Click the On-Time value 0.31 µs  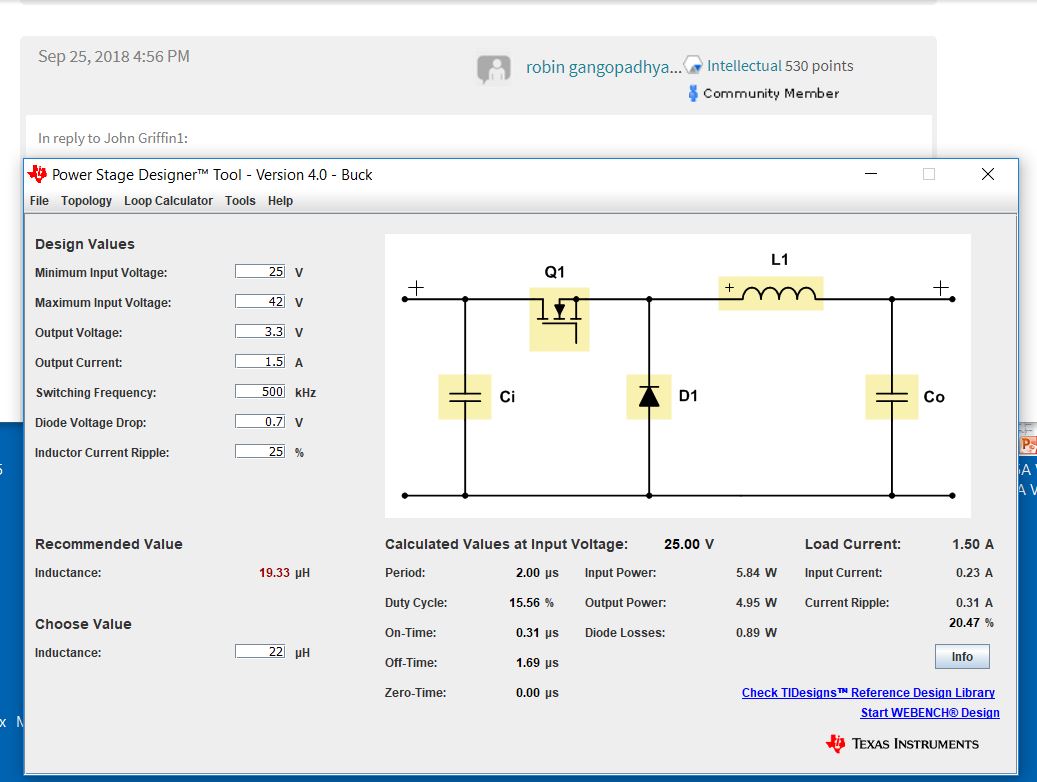(537, 632)
